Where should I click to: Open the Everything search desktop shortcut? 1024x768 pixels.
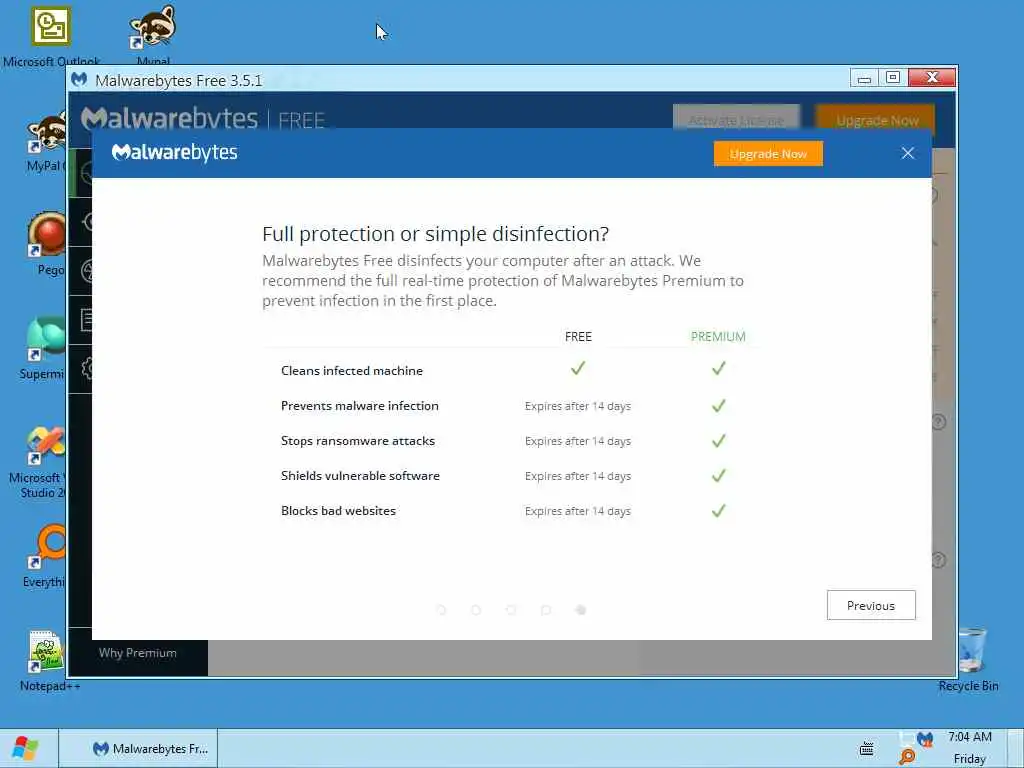[46, 547]
